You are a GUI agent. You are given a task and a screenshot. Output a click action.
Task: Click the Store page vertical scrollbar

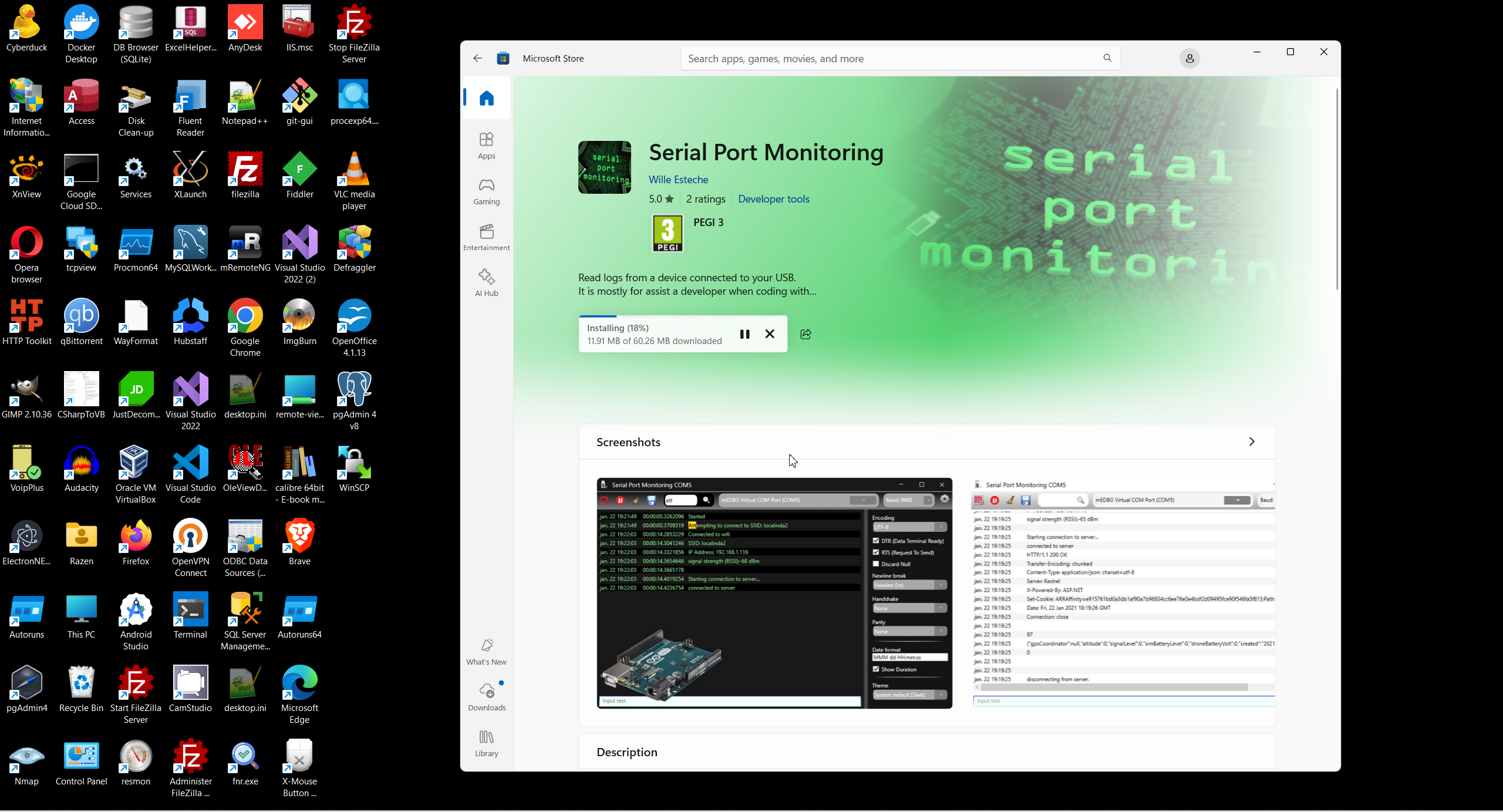[1337, 188]
